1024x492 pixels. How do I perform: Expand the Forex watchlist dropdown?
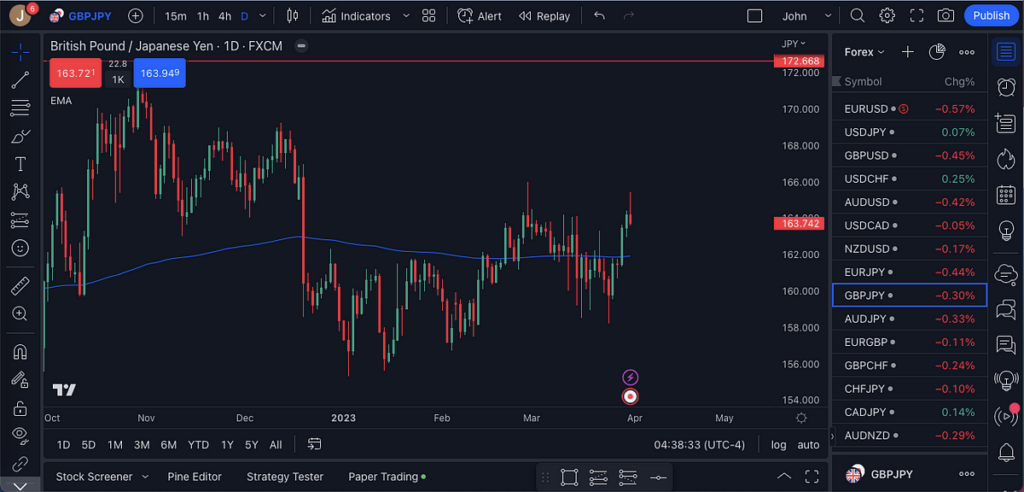coord(864,52)
